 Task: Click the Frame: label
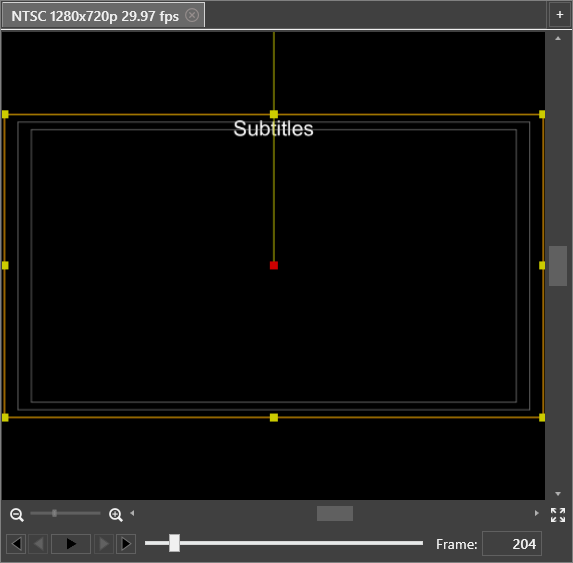pos(456,544)
